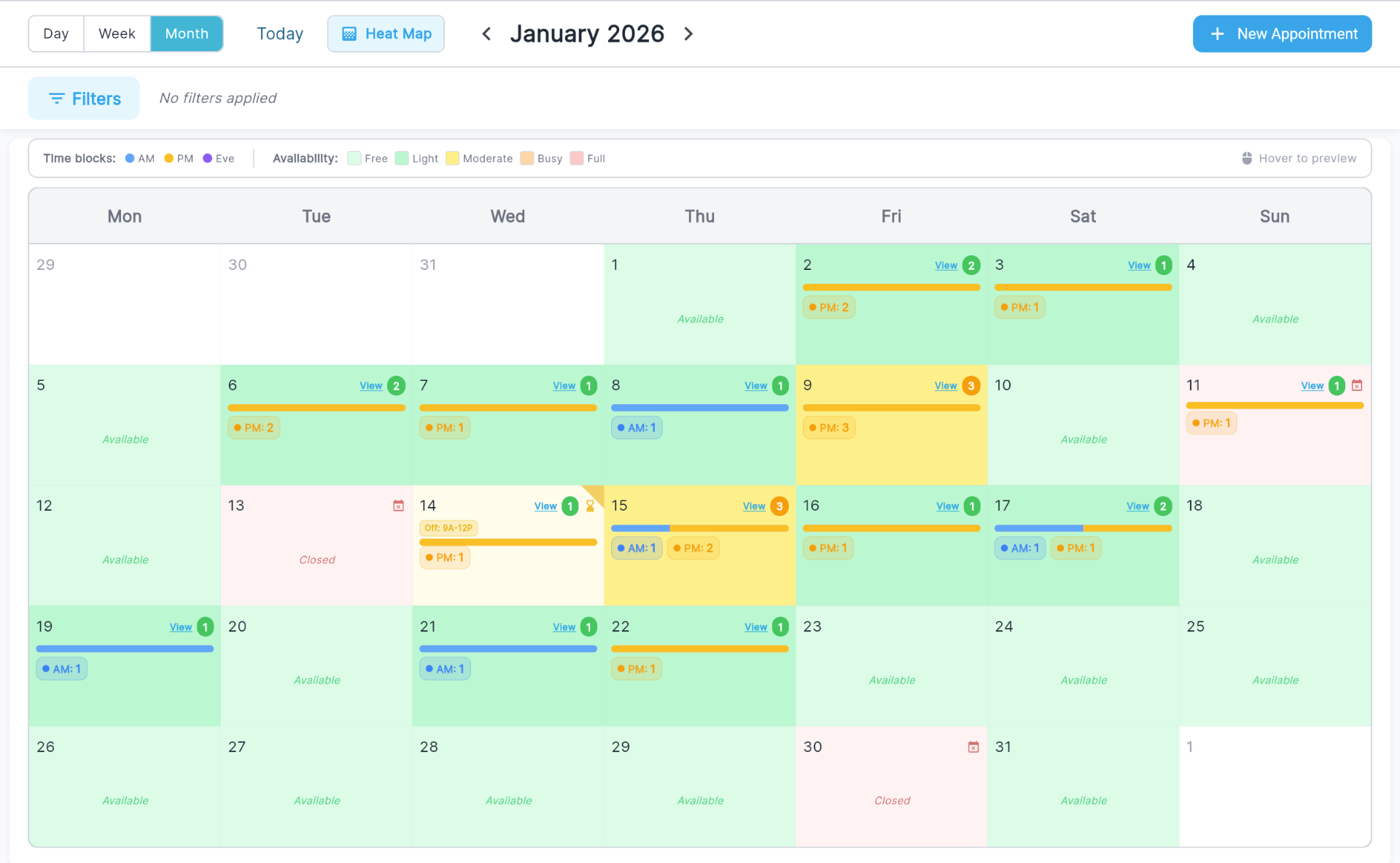Click the blue AM bar on January 19

click(x=125, y=649)
